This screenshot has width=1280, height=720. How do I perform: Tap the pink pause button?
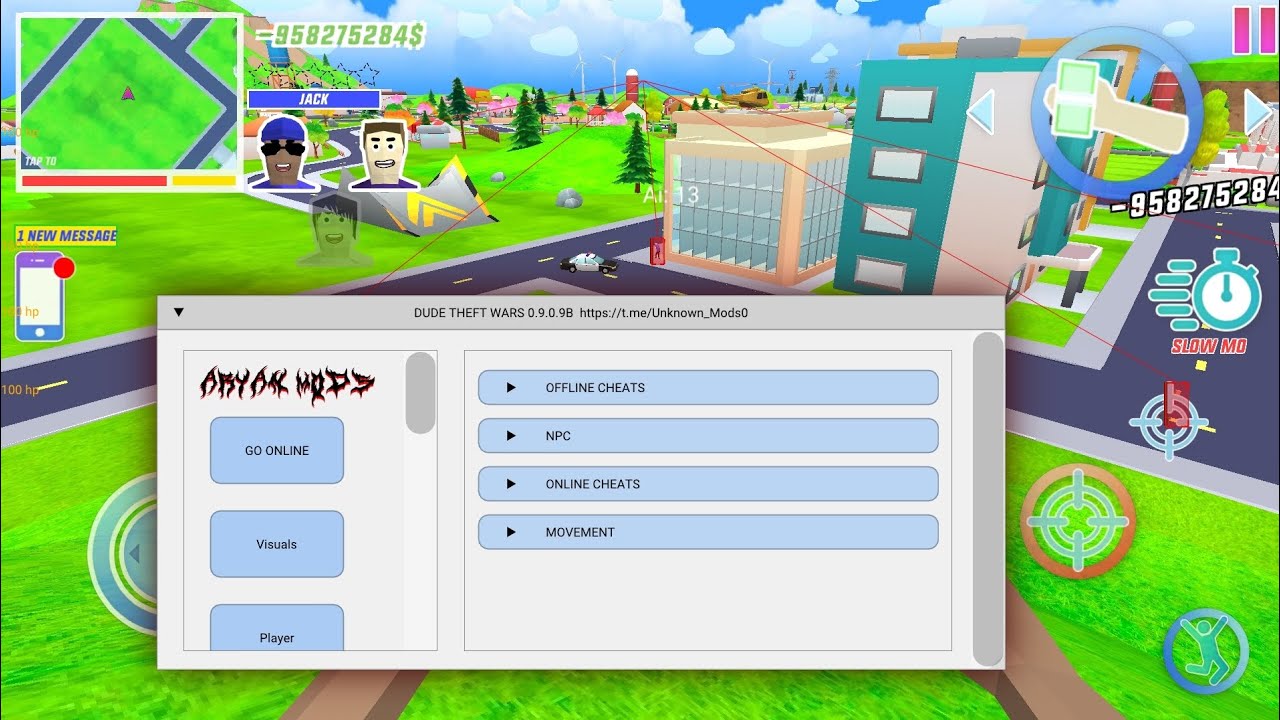click(1254, 30)
